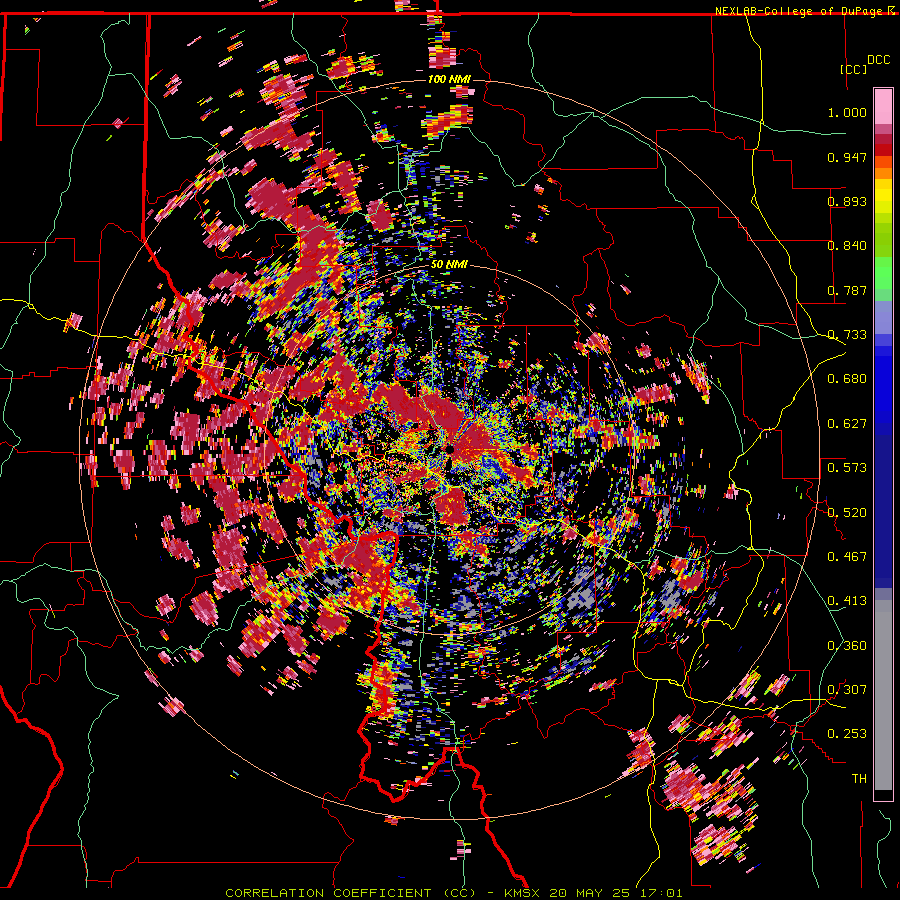Click the 100 NMI range ring label
This screenshot has height=900, width=900.
(449, 79)
